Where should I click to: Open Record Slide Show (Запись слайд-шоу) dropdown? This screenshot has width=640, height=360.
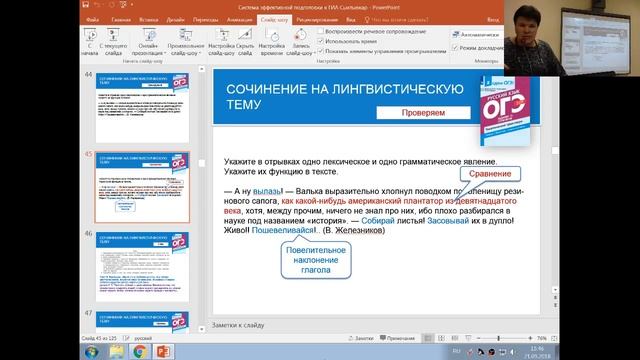(300, 42)
